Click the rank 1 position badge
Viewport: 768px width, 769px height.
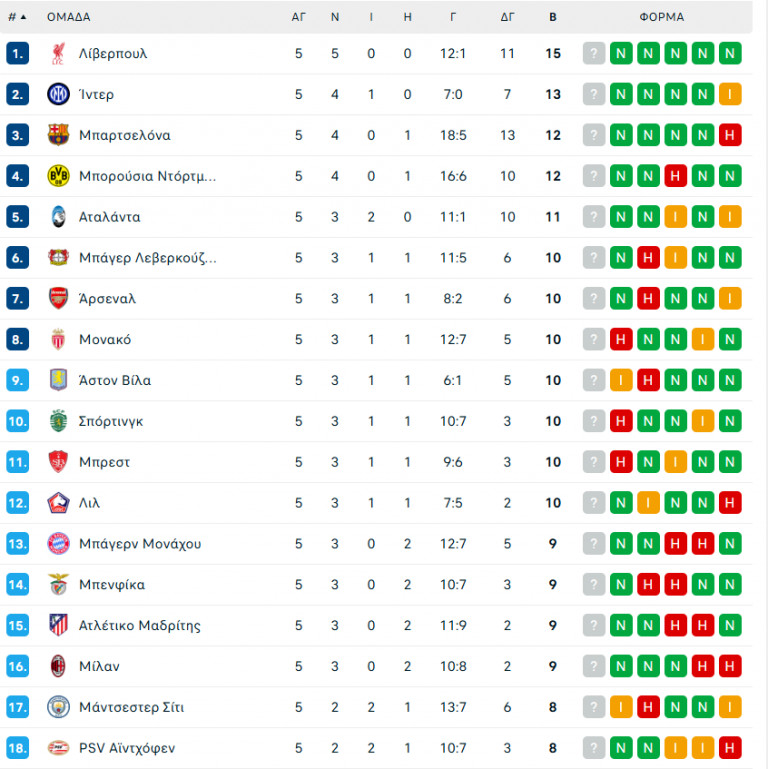[x=17, y=54]
